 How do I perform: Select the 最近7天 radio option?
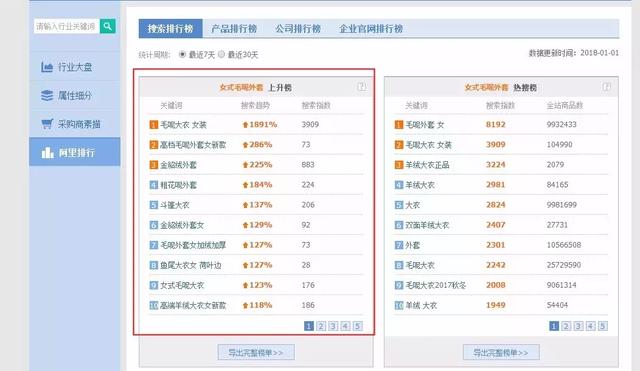[x=182, y=54]
